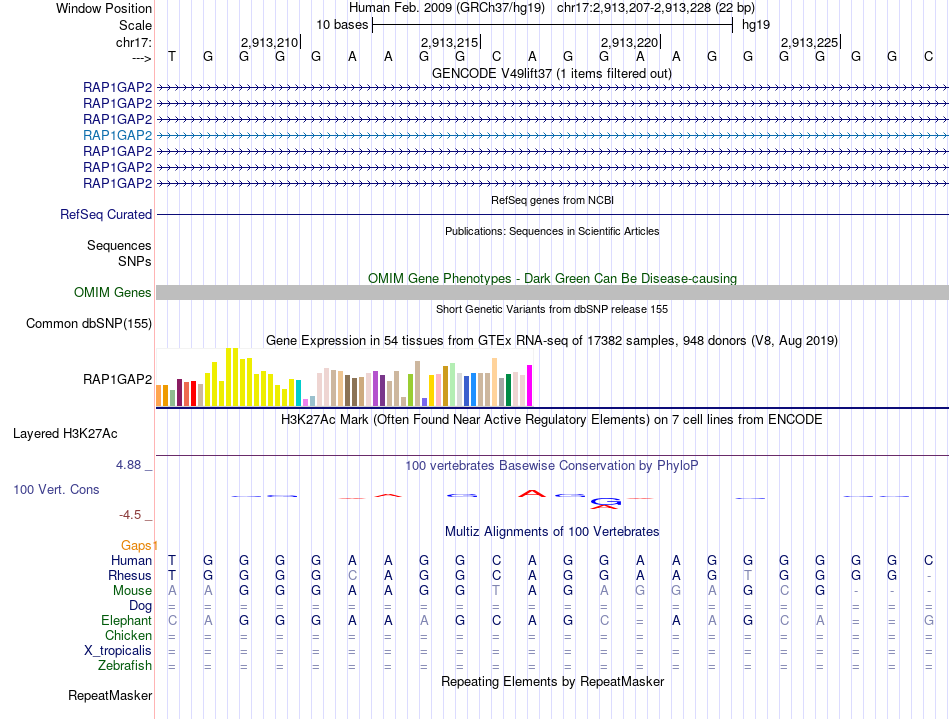Image resolution: width=950 pixels, height=719 pixels.
Task: Open Common dbSNP(155) track settings label
Action: pos(89,323)
